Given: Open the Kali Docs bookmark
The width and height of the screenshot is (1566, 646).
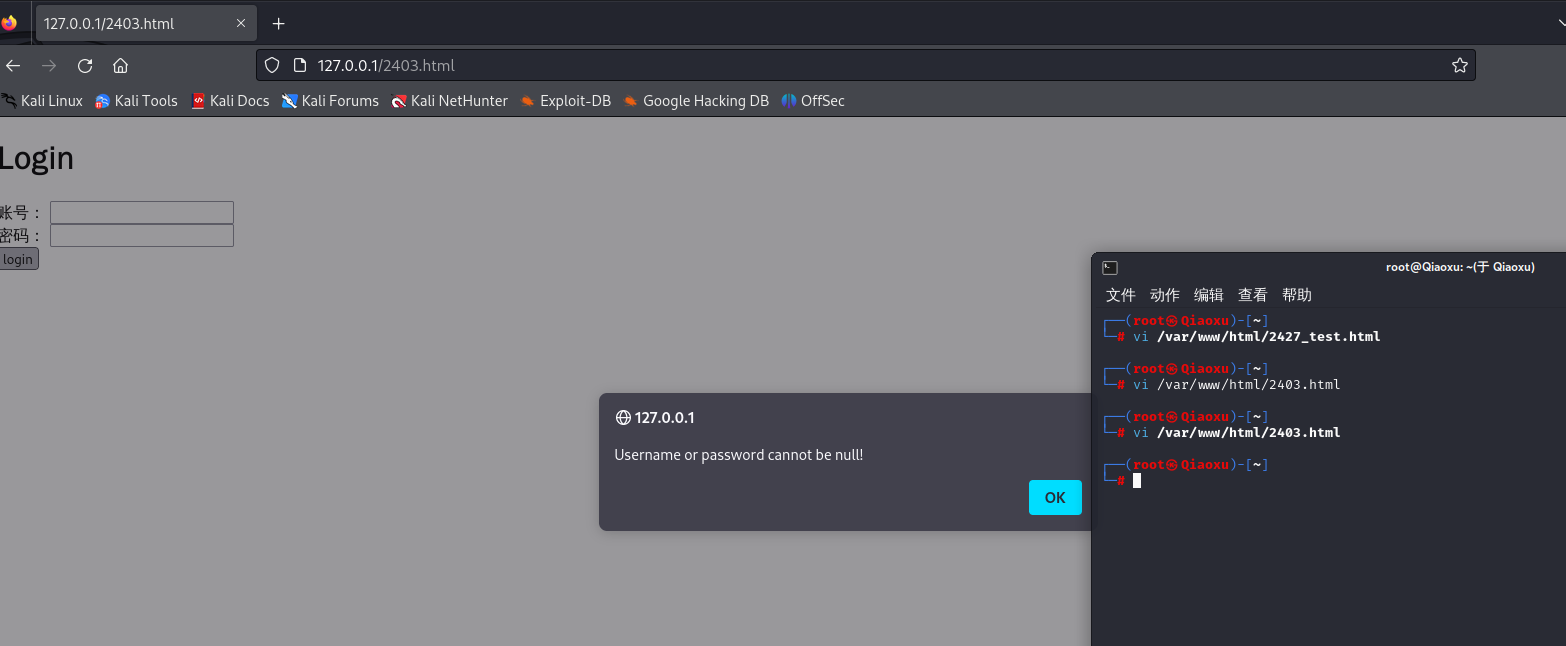Looking at the screenshot, I should [x=230, y=100].
